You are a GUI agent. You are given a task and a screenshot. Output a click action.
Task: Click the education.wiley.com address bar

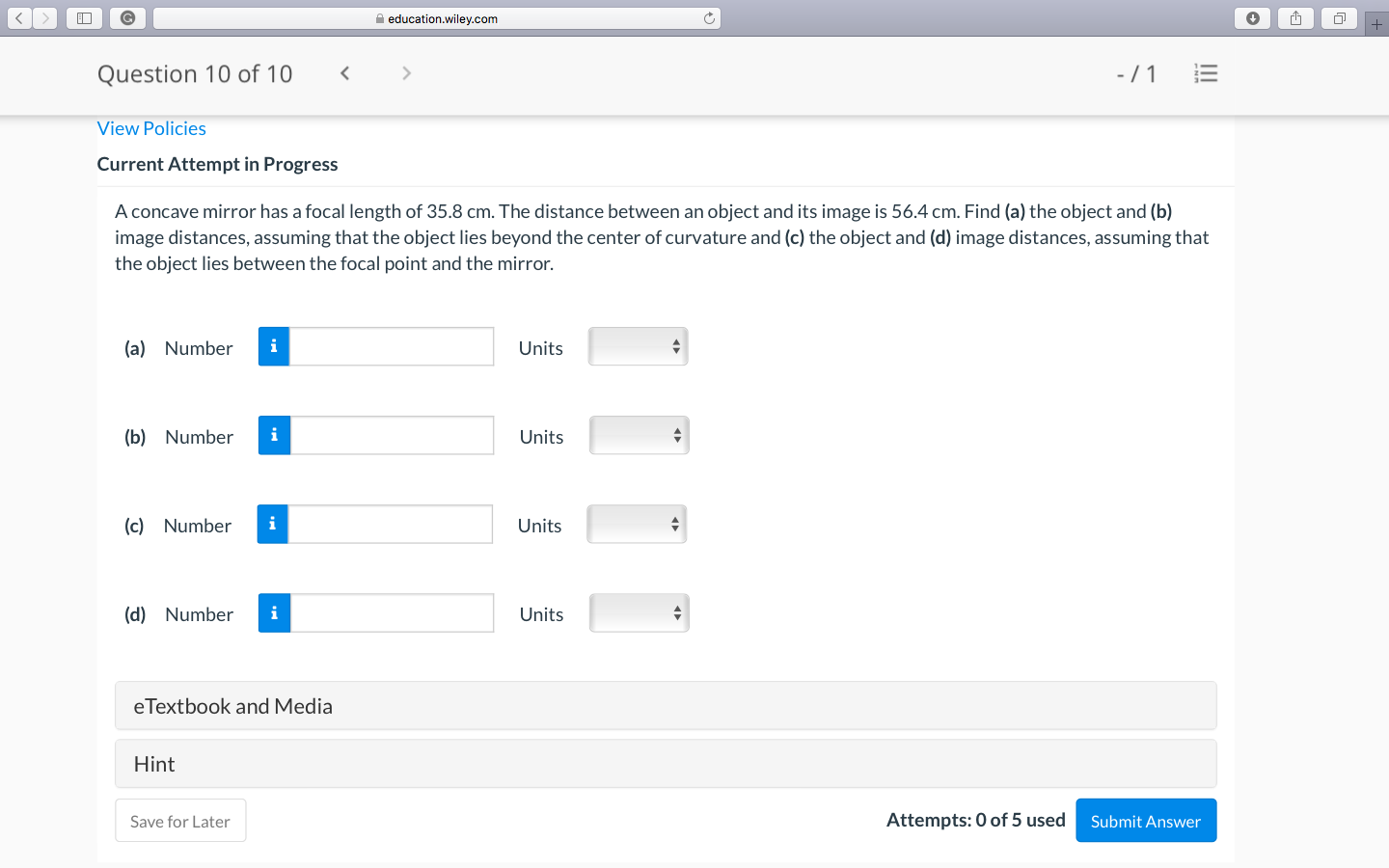click(x=437, y=18)
